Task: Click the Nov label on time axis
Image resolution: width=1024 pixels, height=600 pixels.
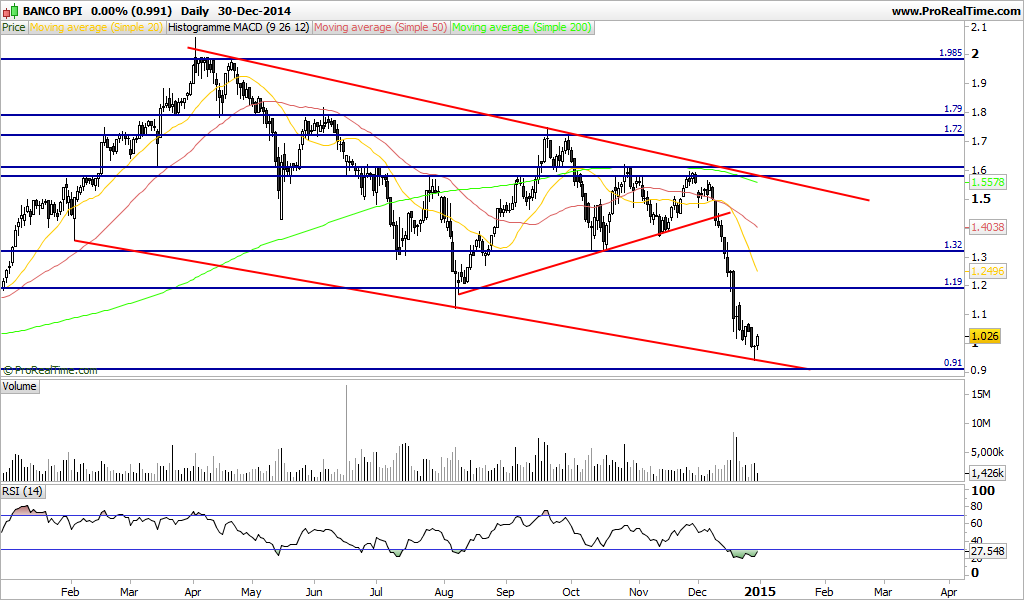Action: (639, 592)
